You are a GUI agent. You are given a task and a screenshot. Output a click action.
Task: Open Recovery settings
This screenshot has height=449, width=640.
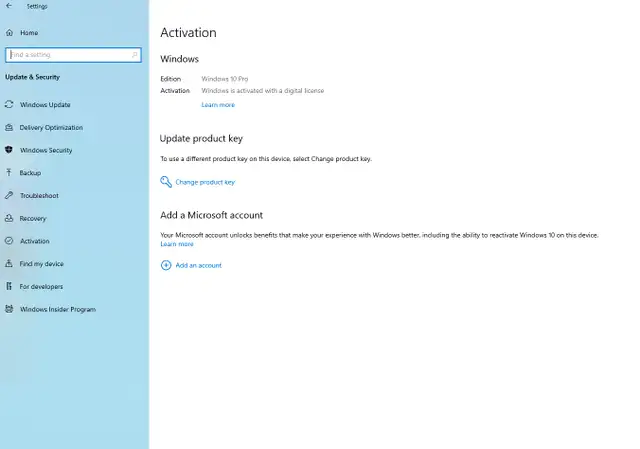pos(33,218)
